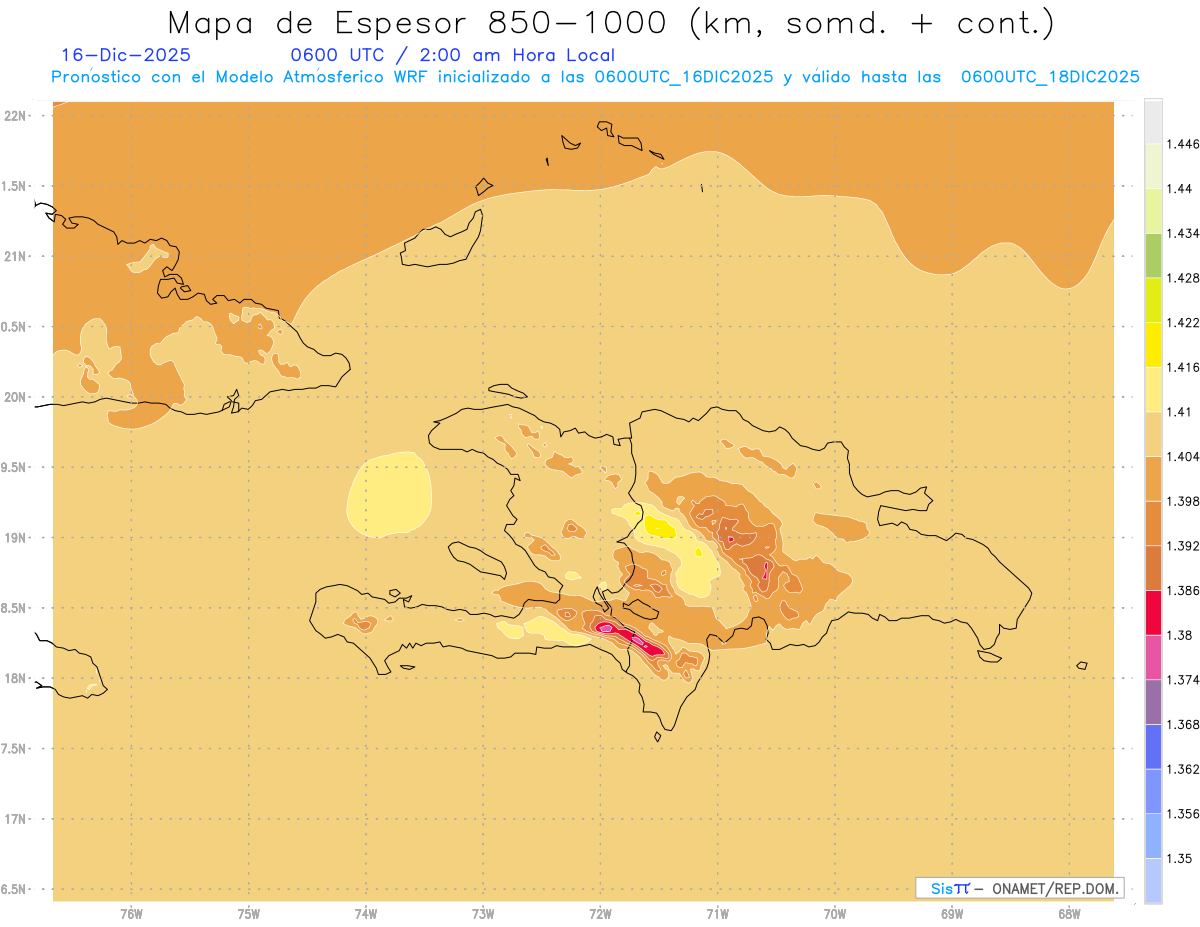Click the colorbar value "1.416"
This screenshot has height=927, width=1200.
(x=1183, y=367)
